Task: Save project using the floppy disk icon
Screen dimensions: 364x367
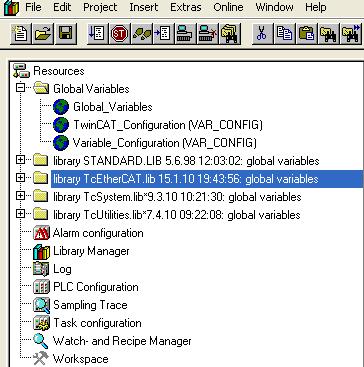Action: (x=66, y=34)
